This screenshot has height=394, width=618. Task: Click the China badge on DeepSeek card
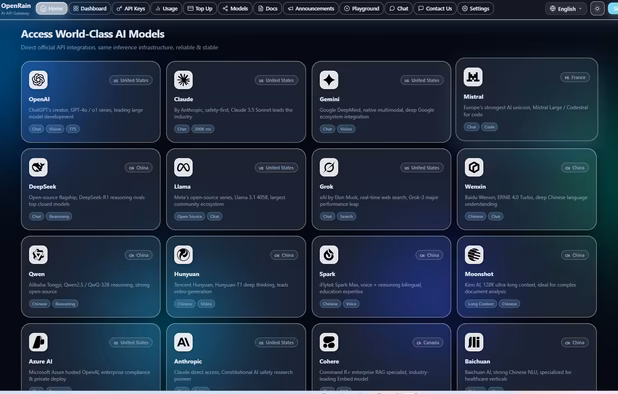point(138,168)
